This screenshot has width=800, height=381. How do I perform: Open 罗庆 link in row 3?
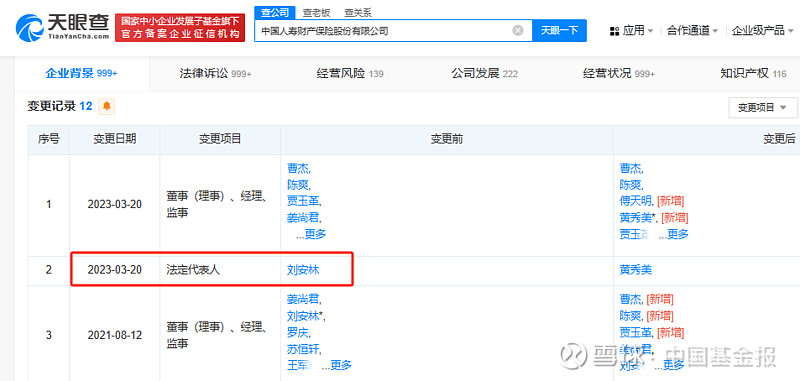(297, 333)
